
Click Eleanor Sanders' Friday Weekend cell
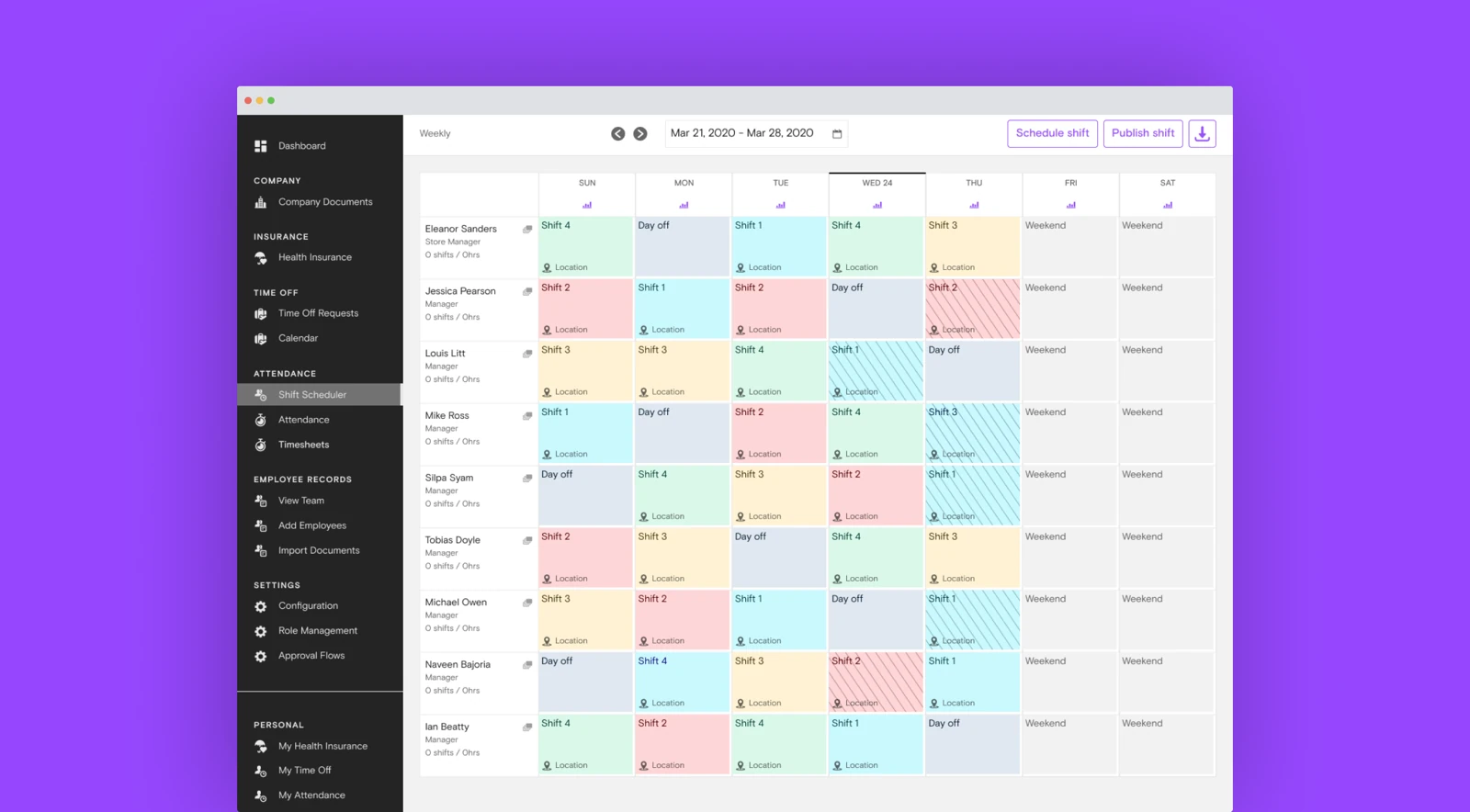click(x=1070, y=247)
